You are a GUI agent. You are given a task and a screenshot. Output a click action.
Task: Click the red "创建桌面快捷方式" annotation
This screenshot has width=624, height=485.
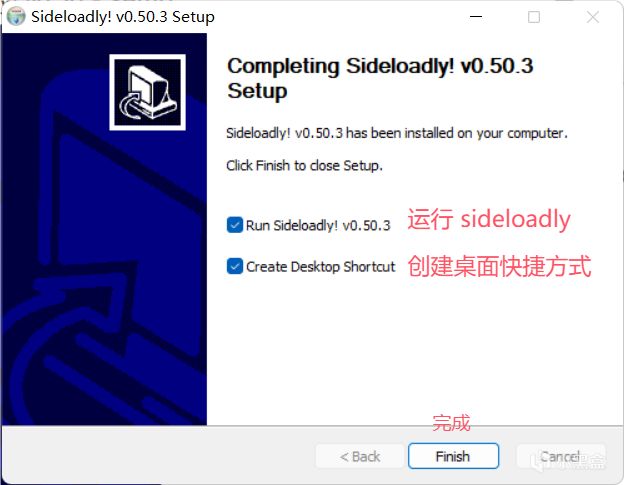click(499, 266)
